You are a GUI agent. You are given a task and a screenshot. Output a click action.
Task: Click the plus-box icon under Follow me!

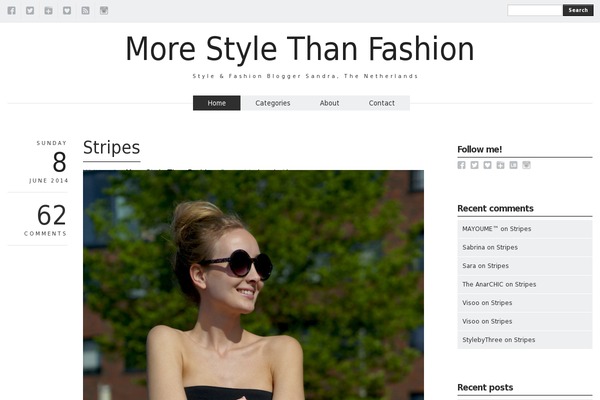pyautogui.click(x=501, y=165)
